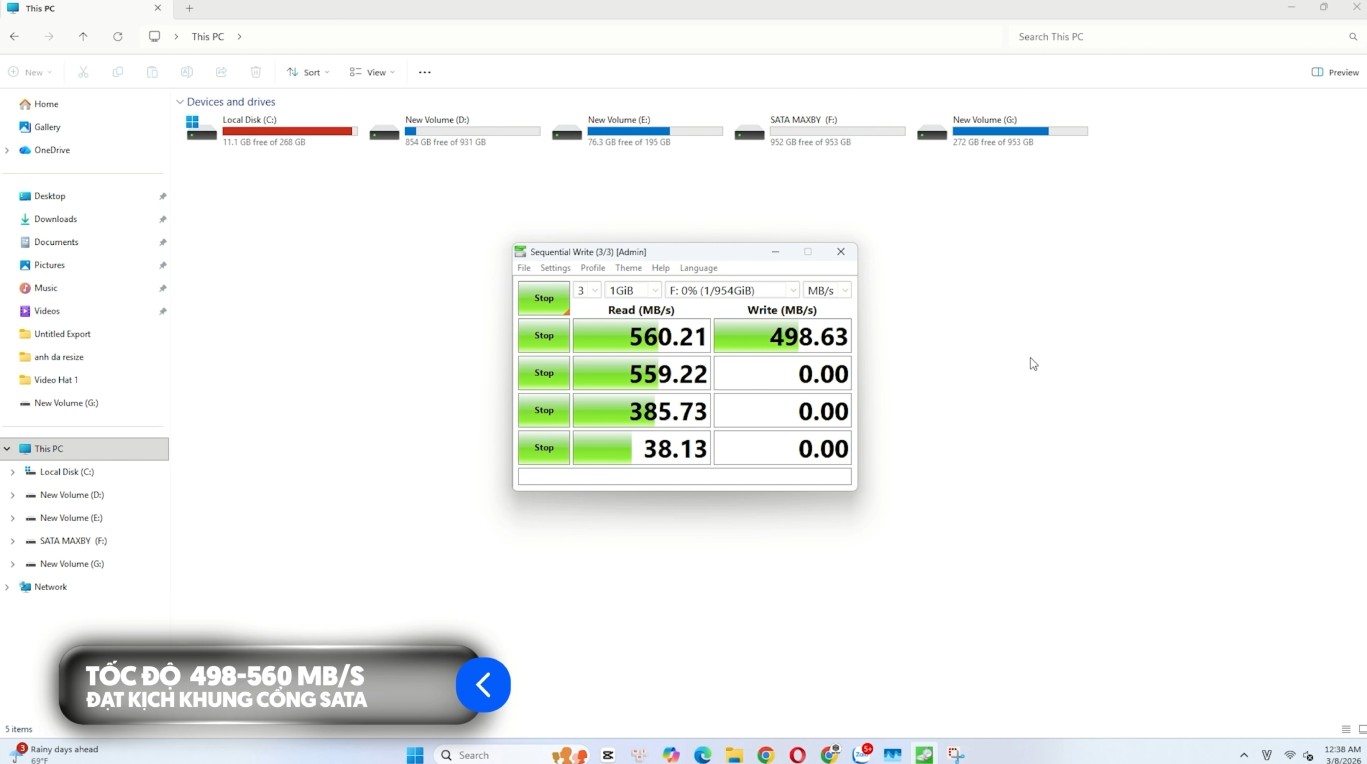Collapse the Devices and drives group
This screenshot has width=1367, height=764.
point(180,102)
